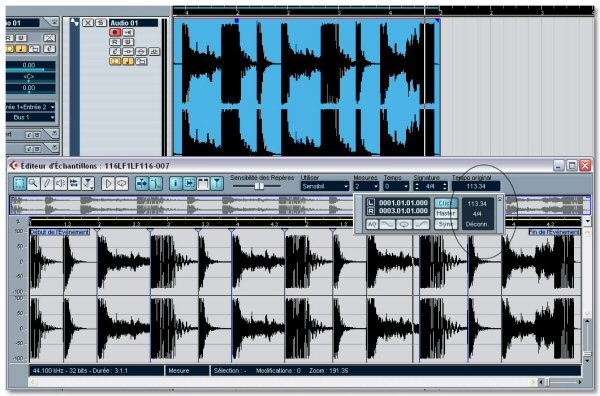Toggle Show Regions button

coord(203,184)
